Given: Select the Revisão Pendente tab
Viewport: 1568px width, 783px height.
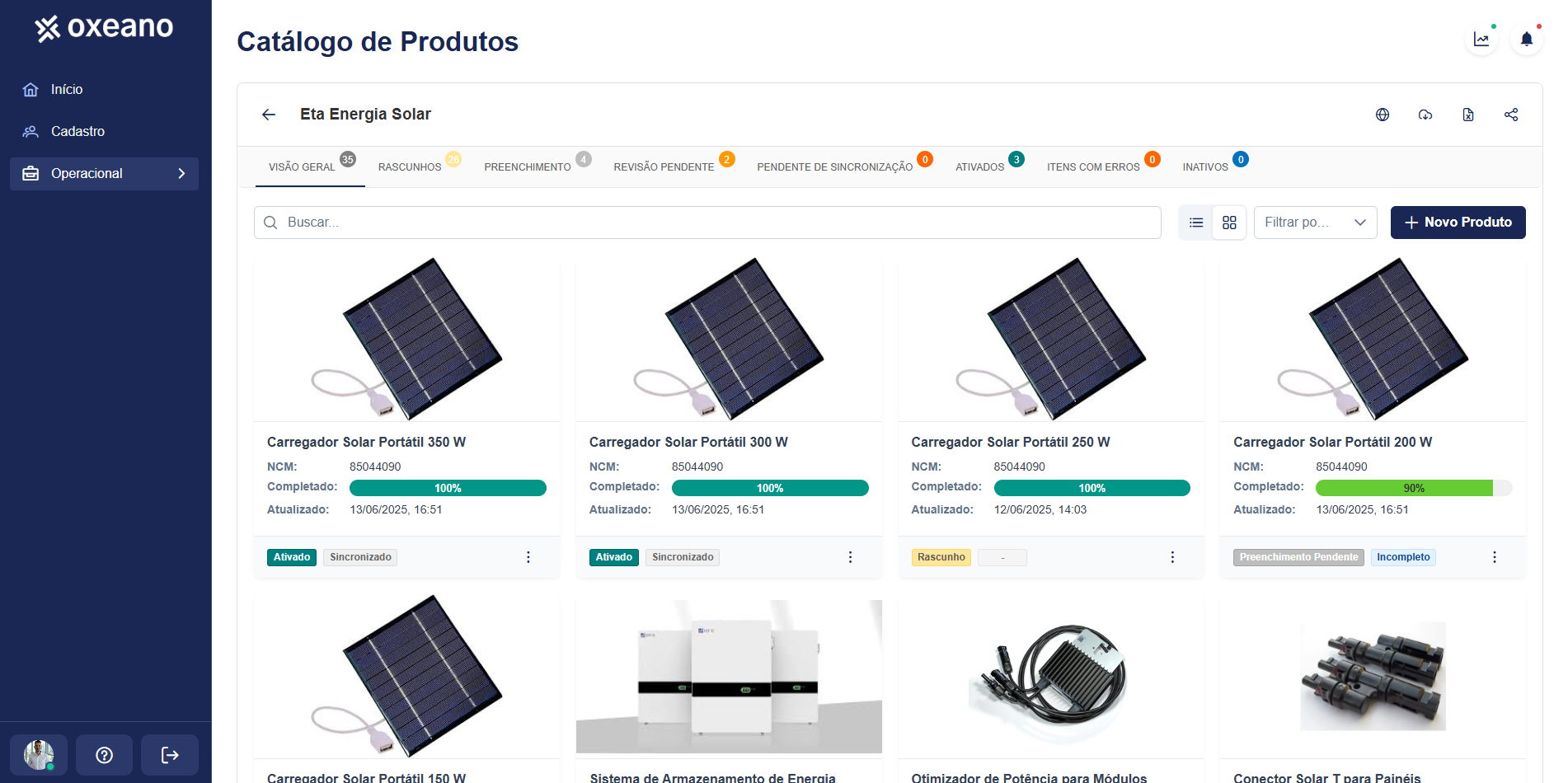Looking at the screenshot, I should click(x=664, y=166).
